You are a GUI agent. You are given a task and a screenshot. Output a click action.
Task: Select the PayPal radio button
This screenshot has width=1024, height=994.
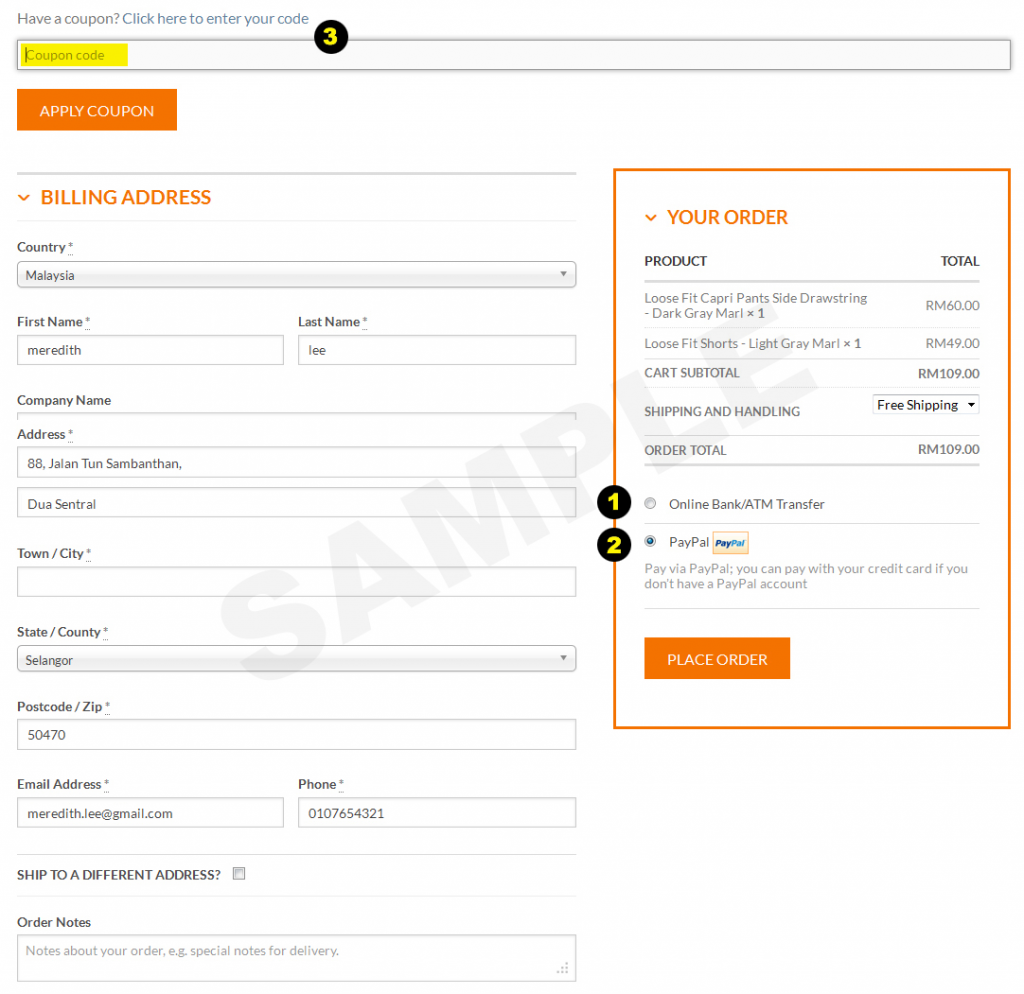pyautogui.click(x=650, y=541)
